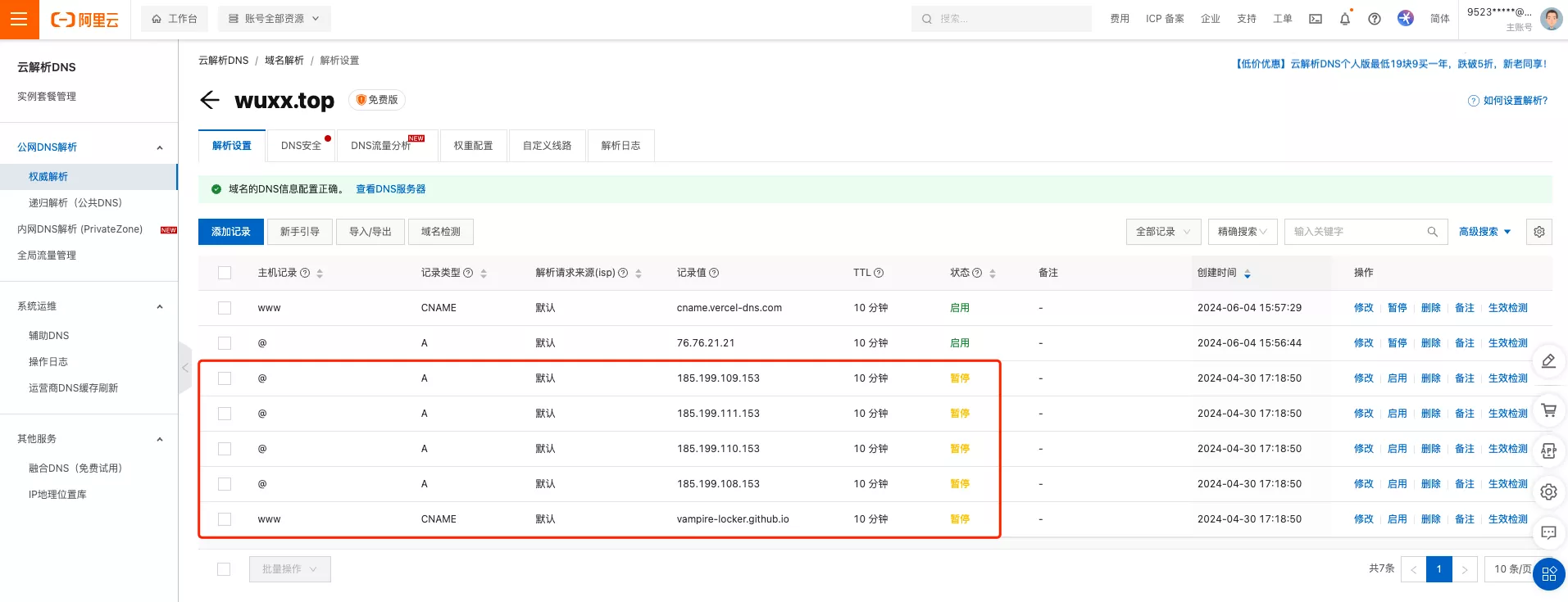Check the www cname.vercel-dns.com row

click(225, 308)
